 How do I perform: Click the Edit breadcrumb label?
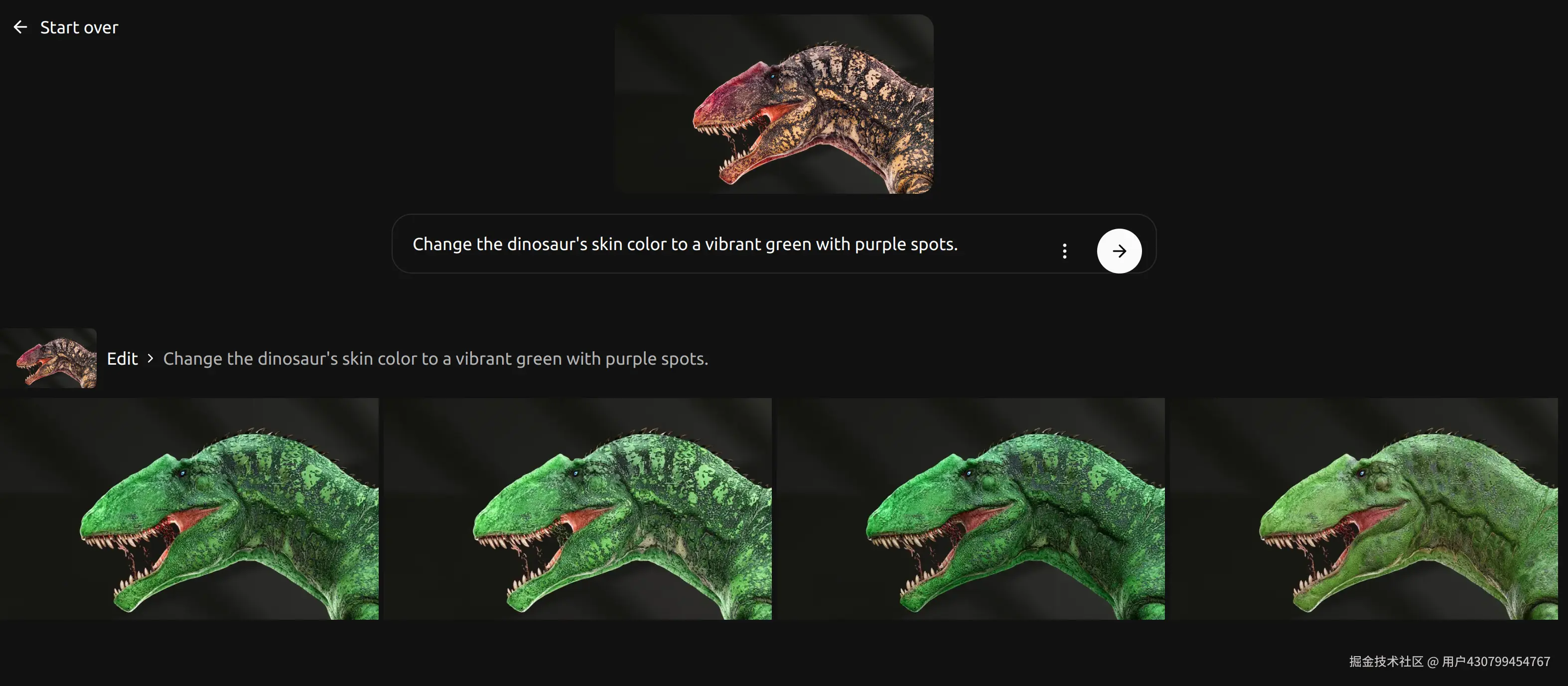tap(123, 359)
